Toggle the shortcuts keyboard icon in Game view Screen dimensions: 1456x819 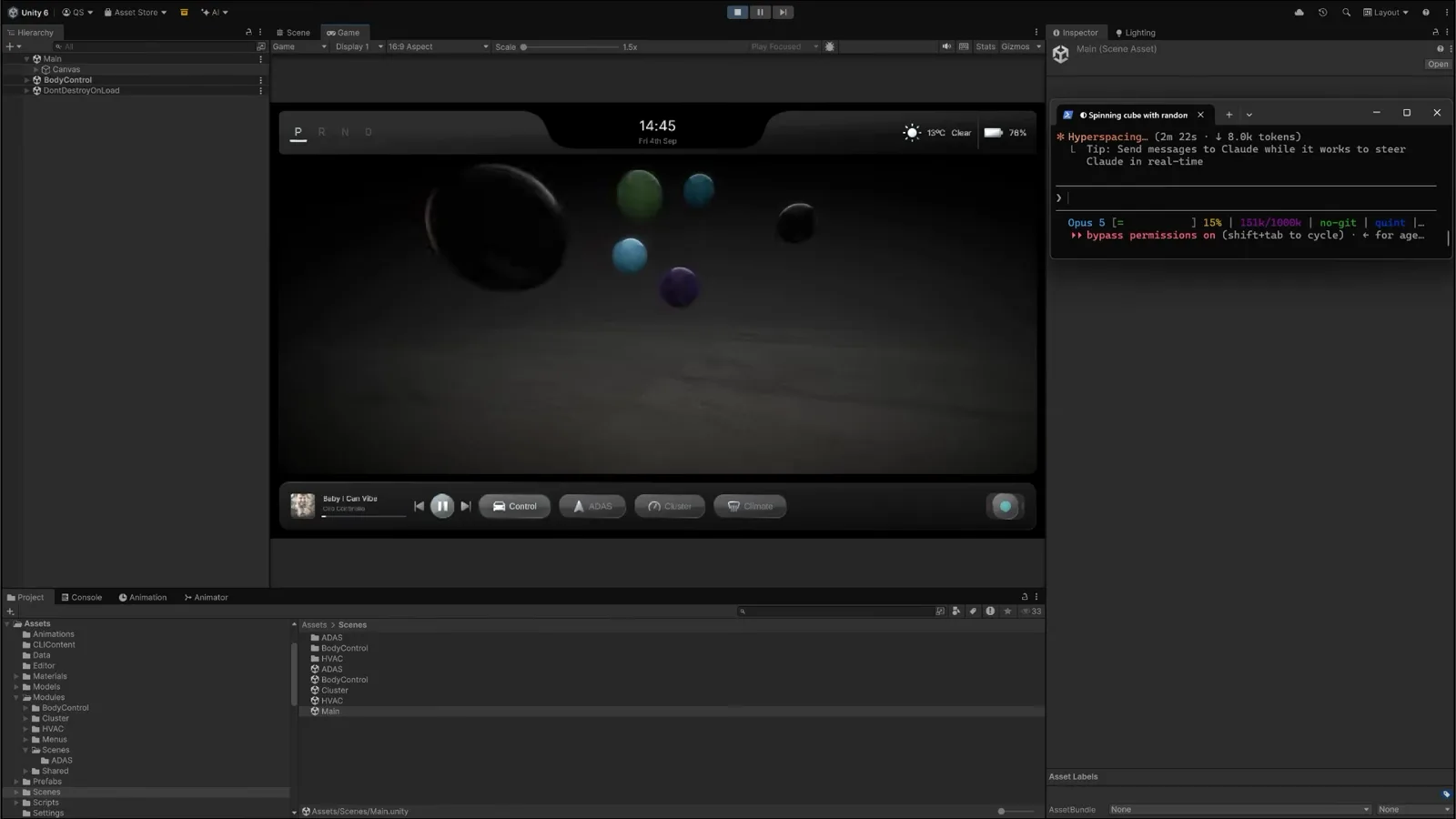tap(964, 46)
